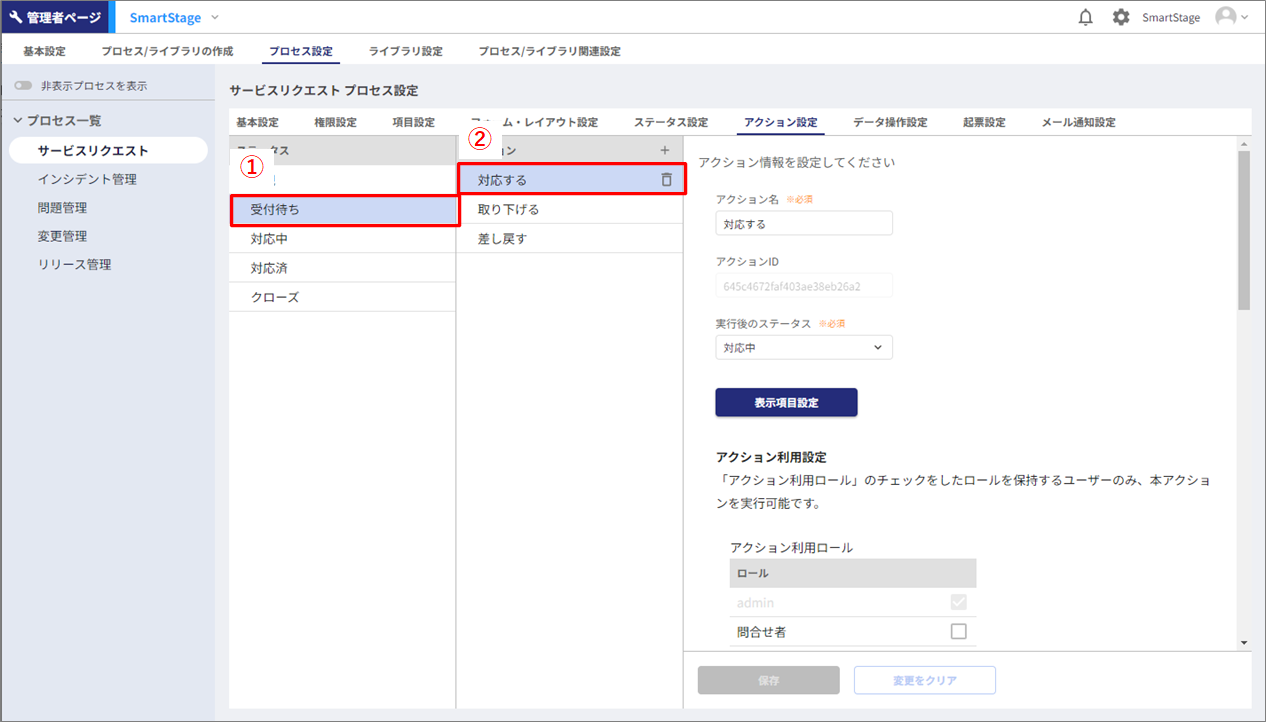Click the plus icon to add action
Image resolution: width=1266 pixels, height=722 pixels.
(x=665, y=150)
